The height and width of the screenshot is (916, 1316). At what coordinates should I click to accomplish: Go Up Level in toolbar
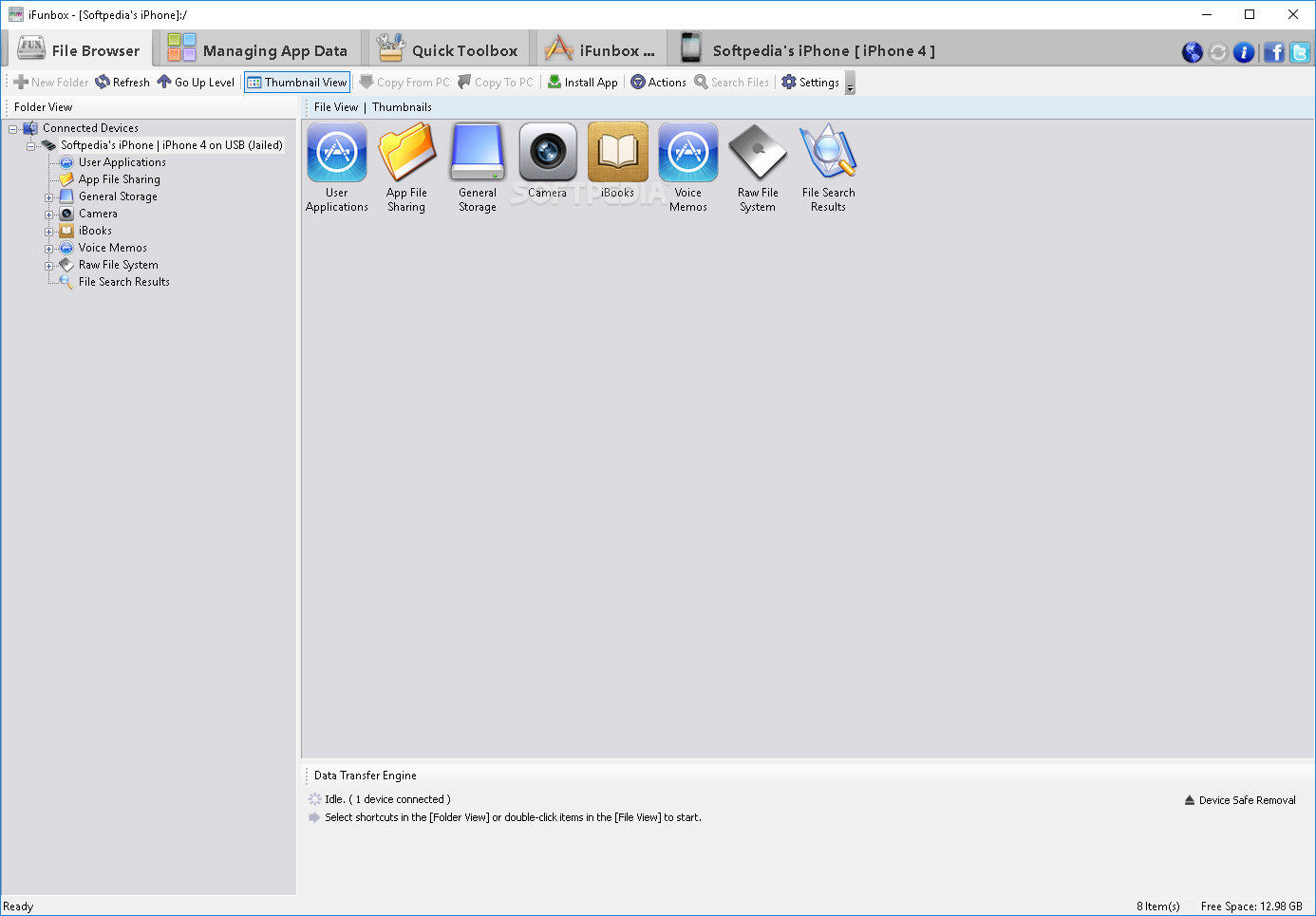196,83
